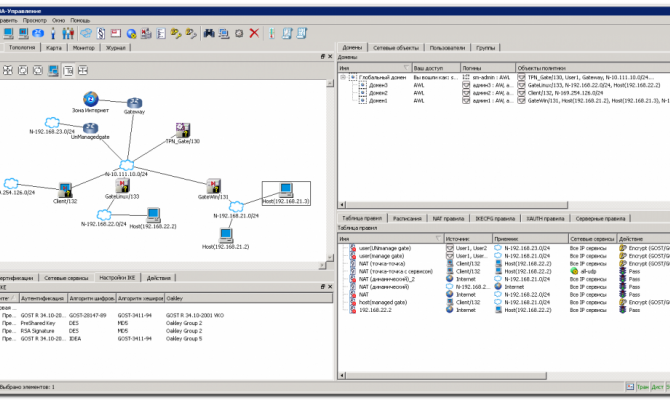Screen dimensions: 670x400
Task: Click the checklist icon in the toolbar
Action: pos(161,33)
